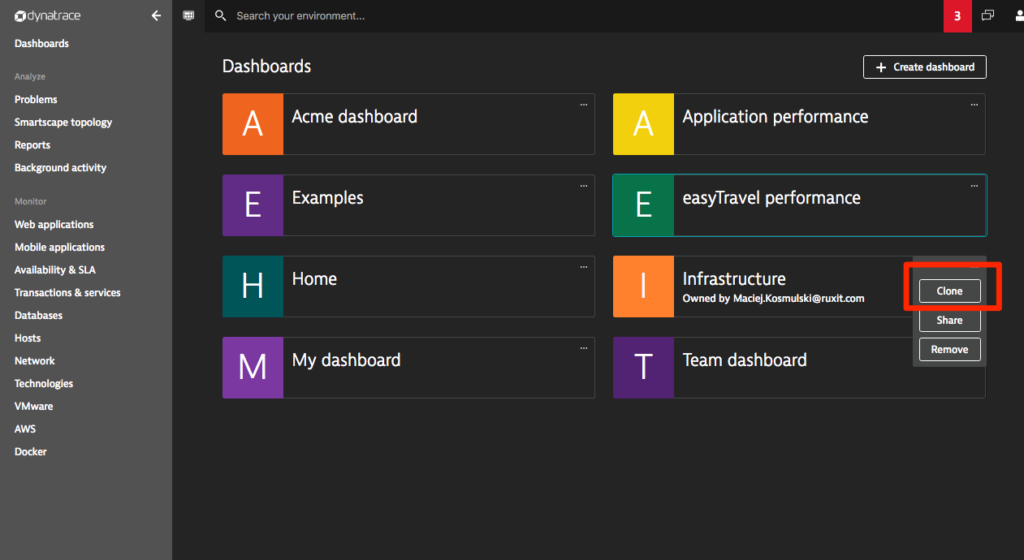The height and width of the screenshot is (560, 1024).
Task: Click Create dashboard button
Action: click(x=925, y=67)
